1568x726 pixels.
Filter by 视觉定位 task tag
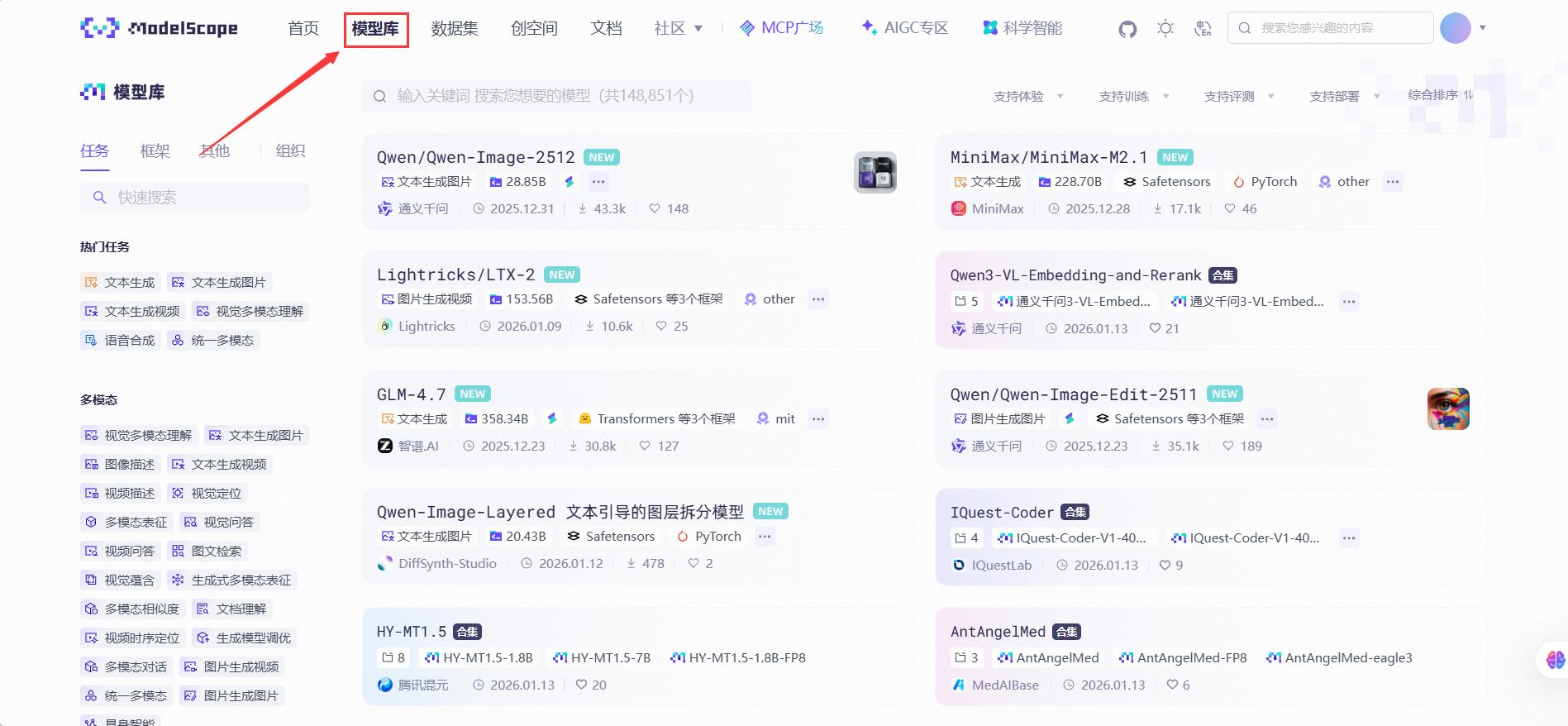click(207, 494)
